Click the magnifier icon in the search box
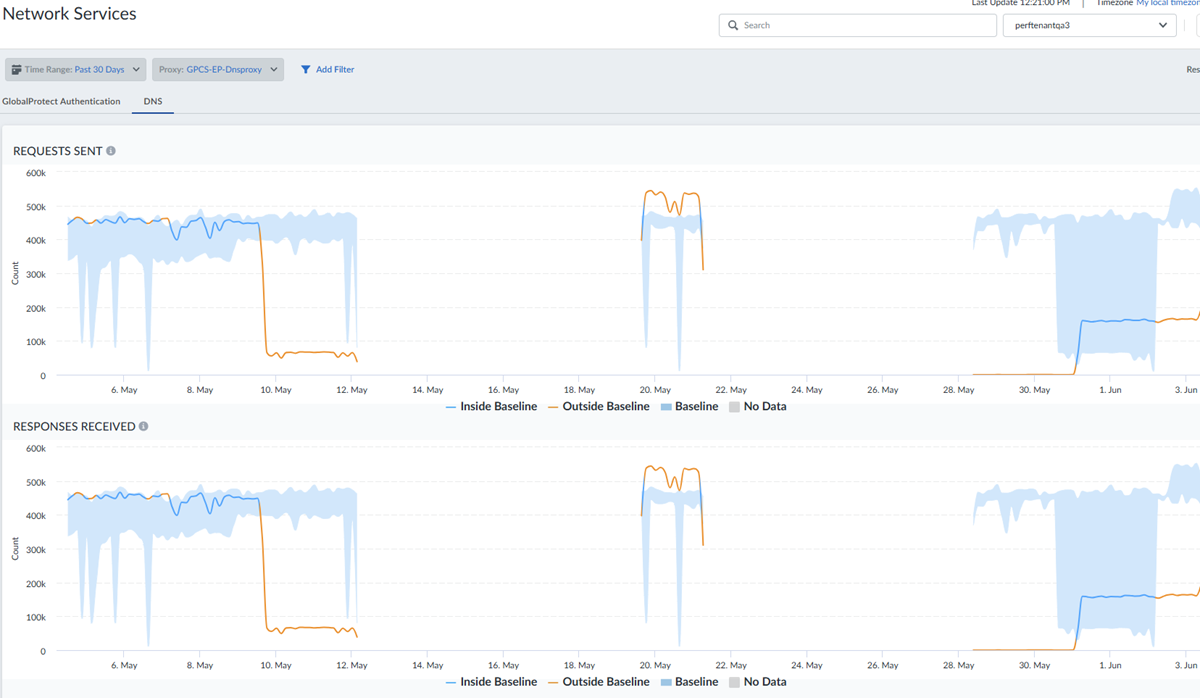This screenshot has height=698, width=1200. [x=733, y=25]
